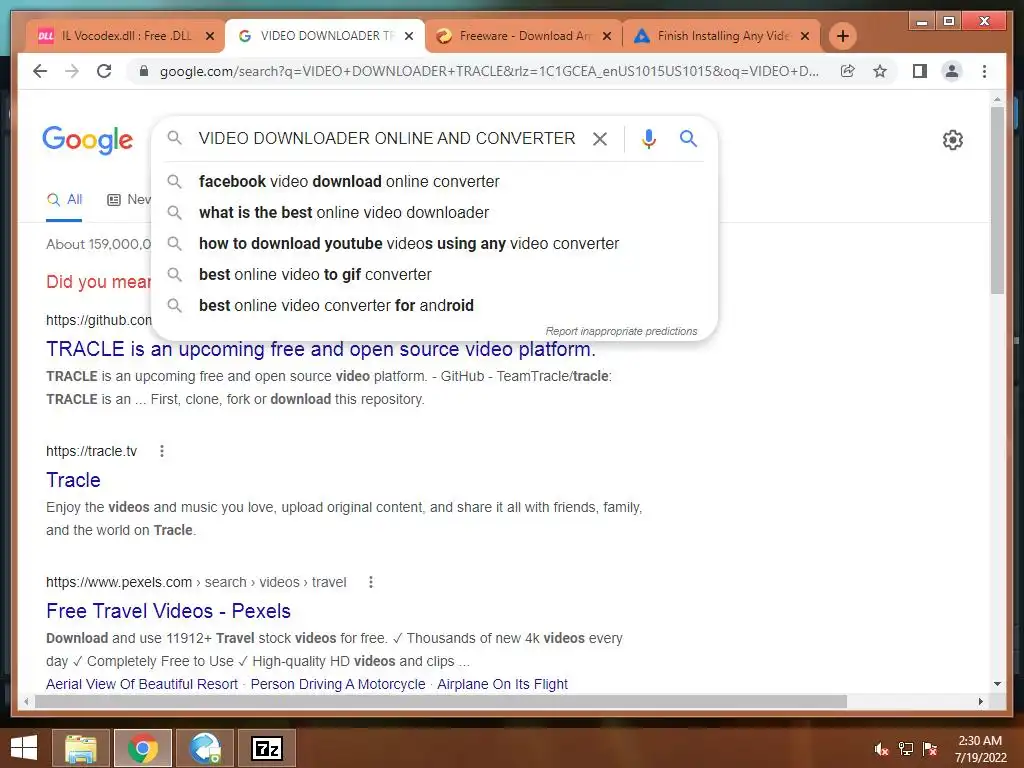Screen dimensions: 1024x768
Task: Open the Chrome profile avatar
Action: [x=952, y=71]
